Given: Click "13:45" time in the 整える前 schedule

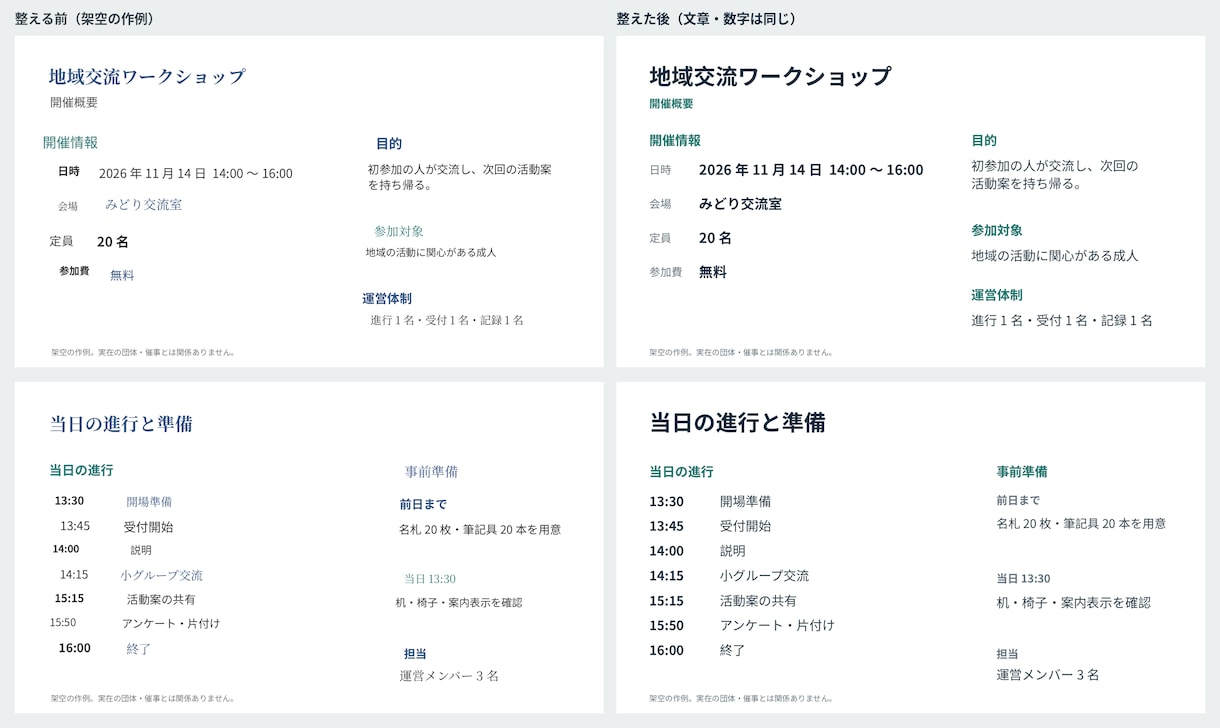Looking at the screenshot, I should 75,526.
